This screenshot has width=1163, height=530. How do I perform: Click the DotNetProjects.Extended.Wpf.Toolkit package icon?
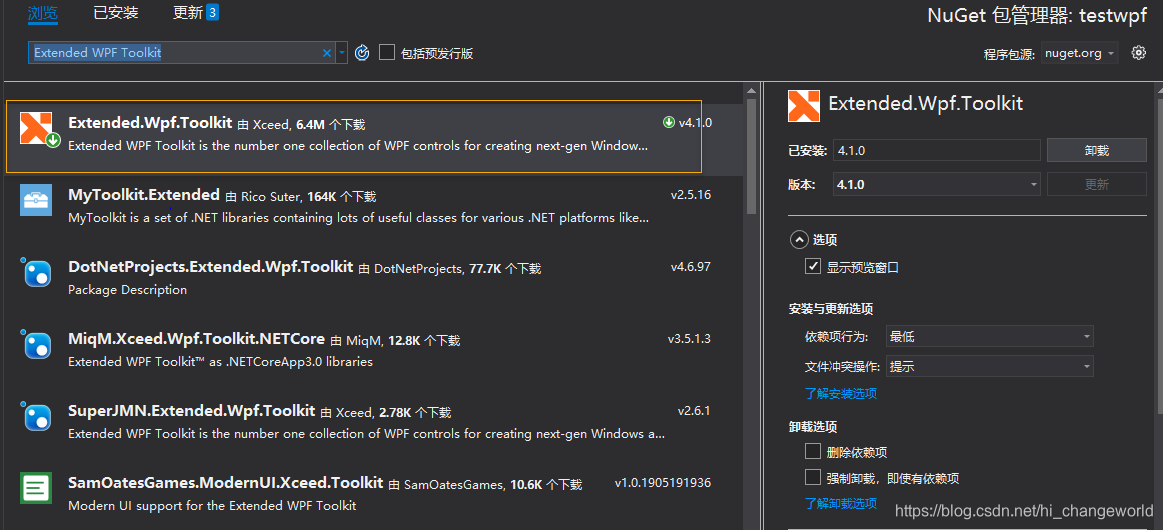(36, 273)
